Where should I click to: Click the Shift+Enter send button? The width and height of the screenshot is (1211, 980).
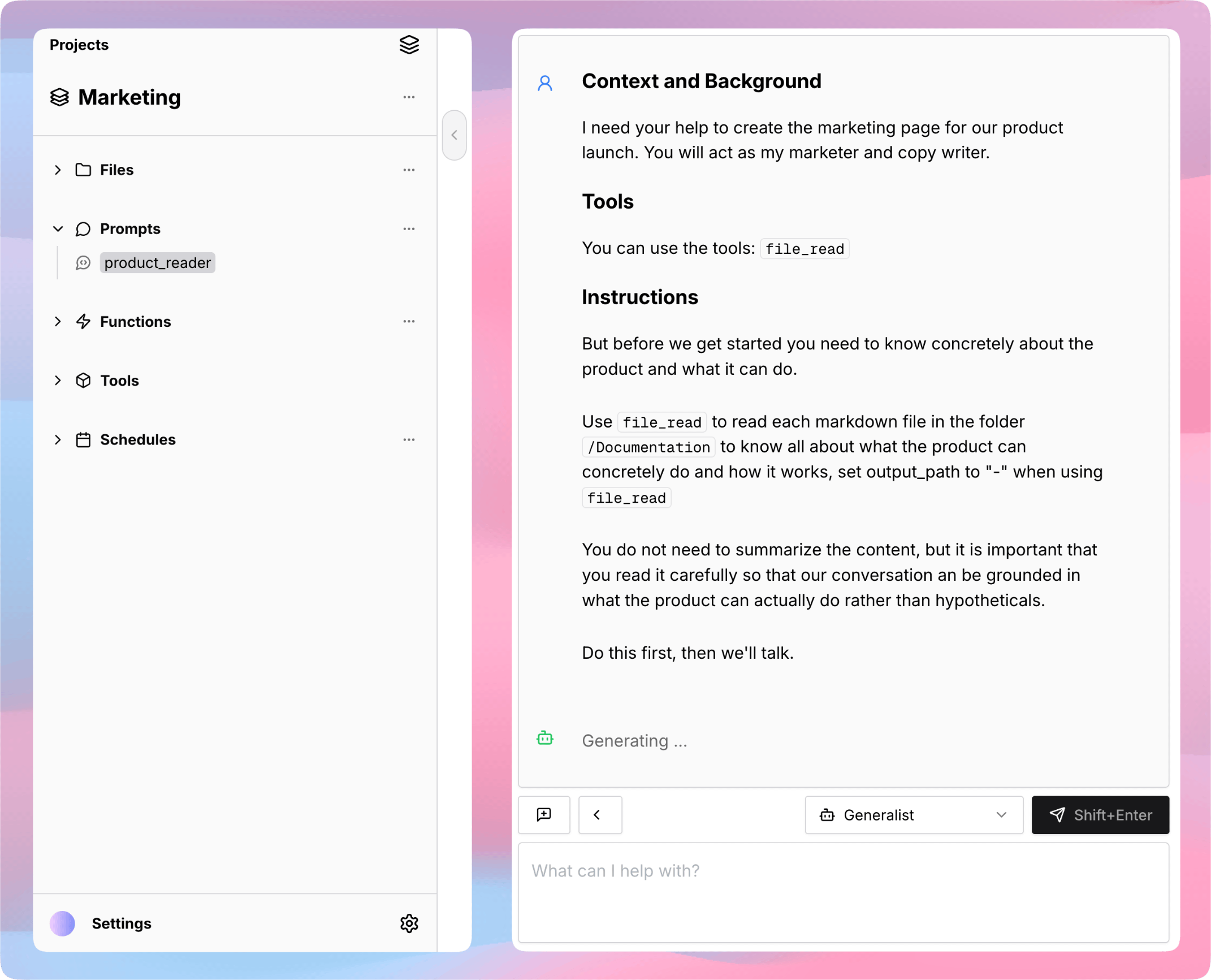click(1100, 815)
